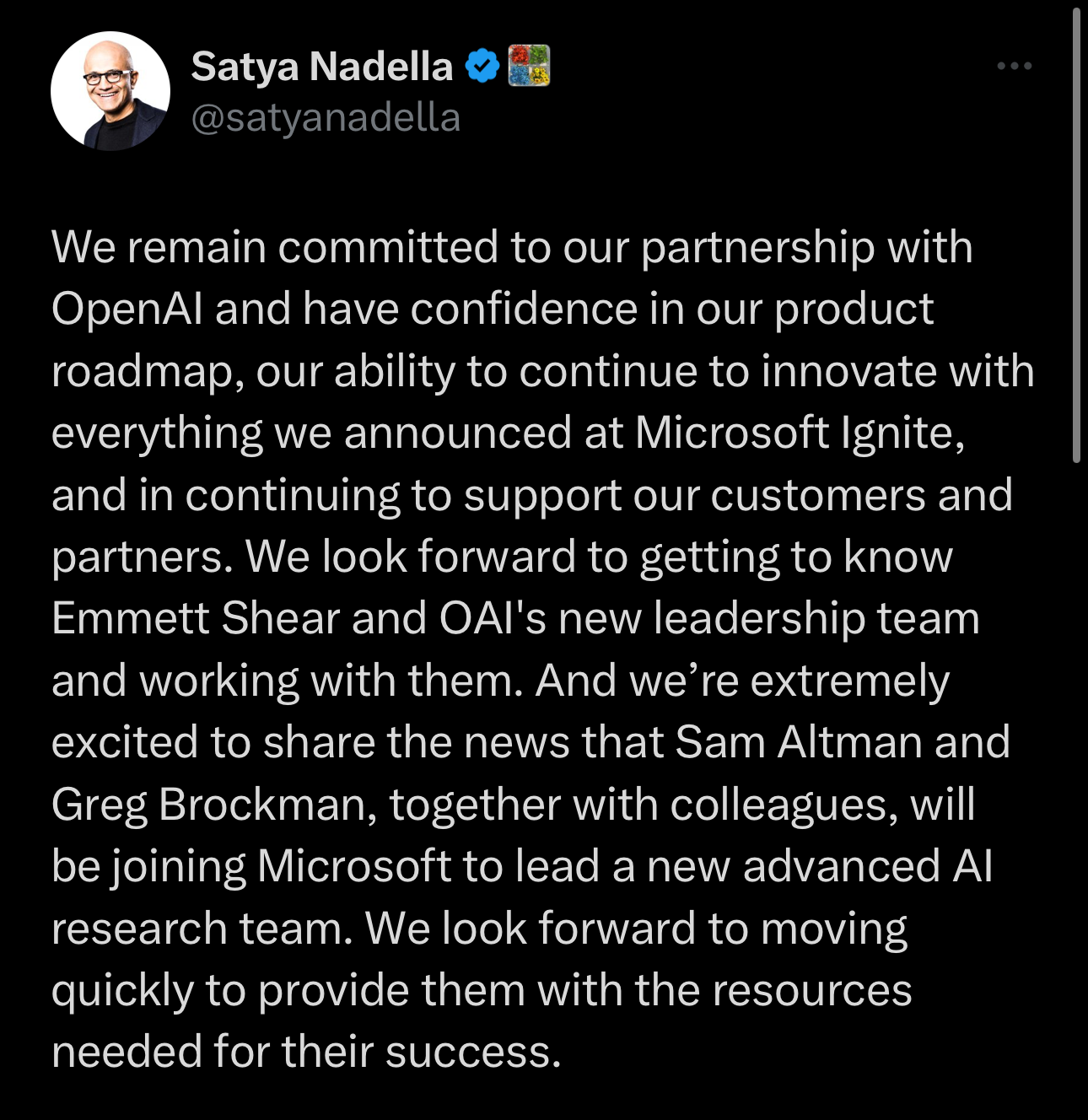Click the scrollbar thumb on the right edge
1088x1120 pixels.
(1076, 236)
